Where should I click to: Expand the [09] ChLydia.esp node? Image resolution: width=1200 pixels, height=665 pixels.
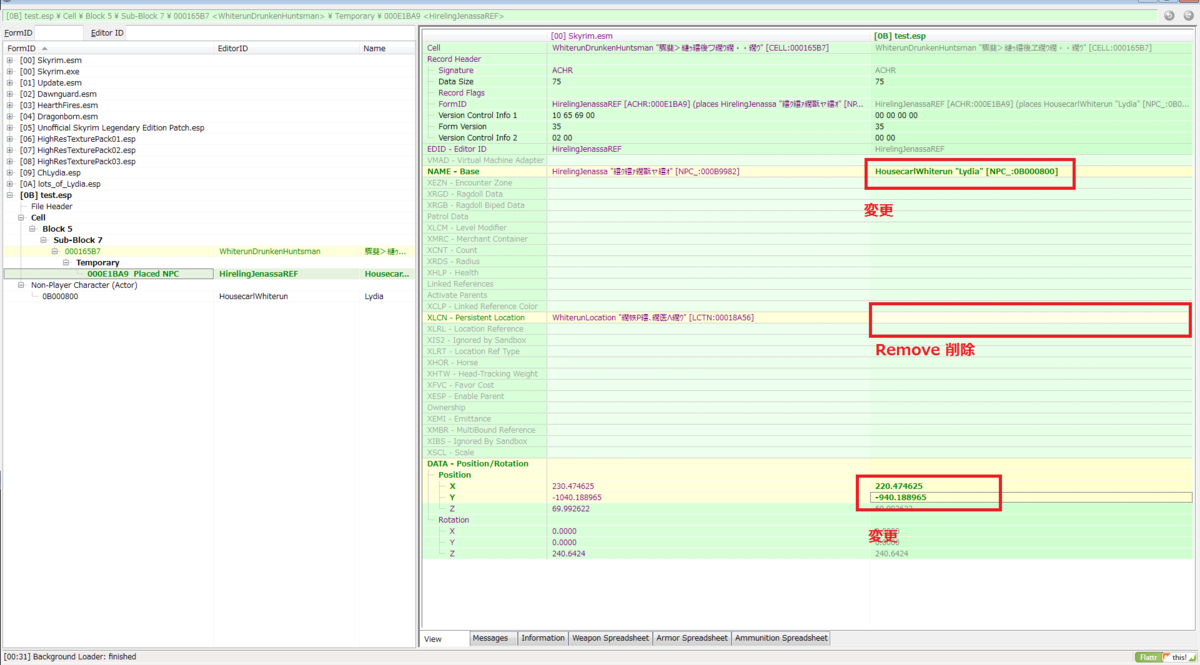tap(10, 172)
